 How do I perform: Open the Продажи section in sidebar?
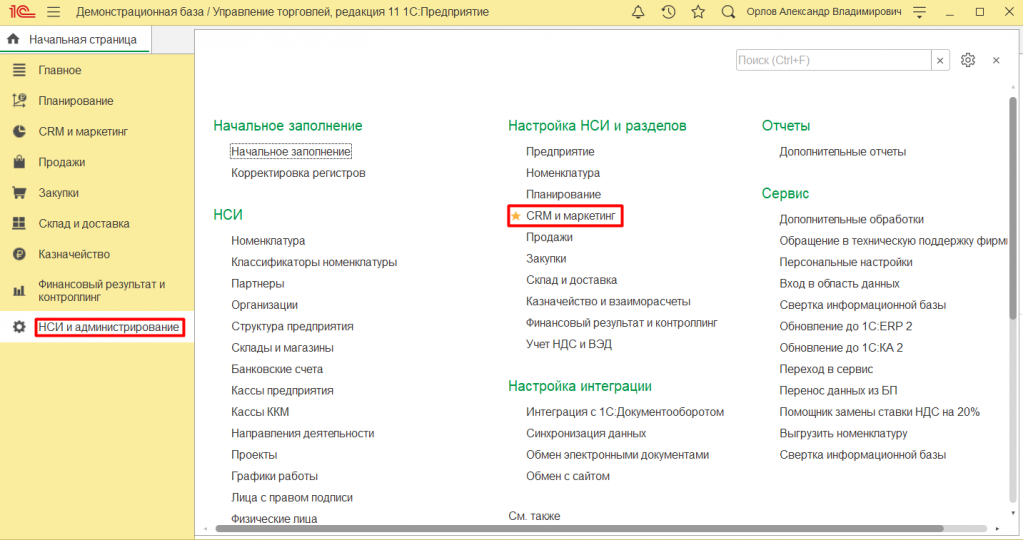coord(61,162)
